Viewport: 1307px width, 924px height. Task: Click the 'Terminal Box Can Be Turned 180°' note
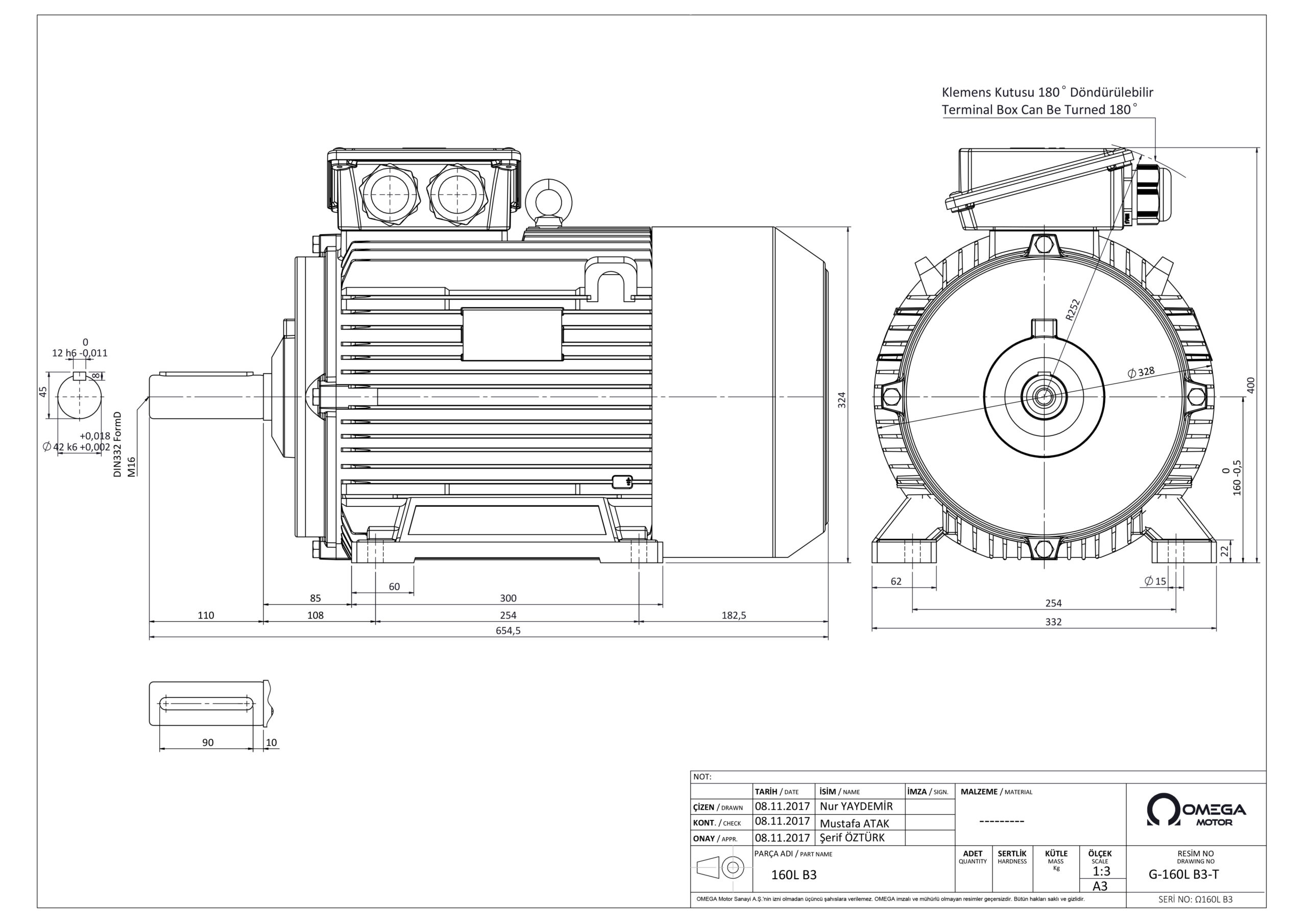point(1039,110)
